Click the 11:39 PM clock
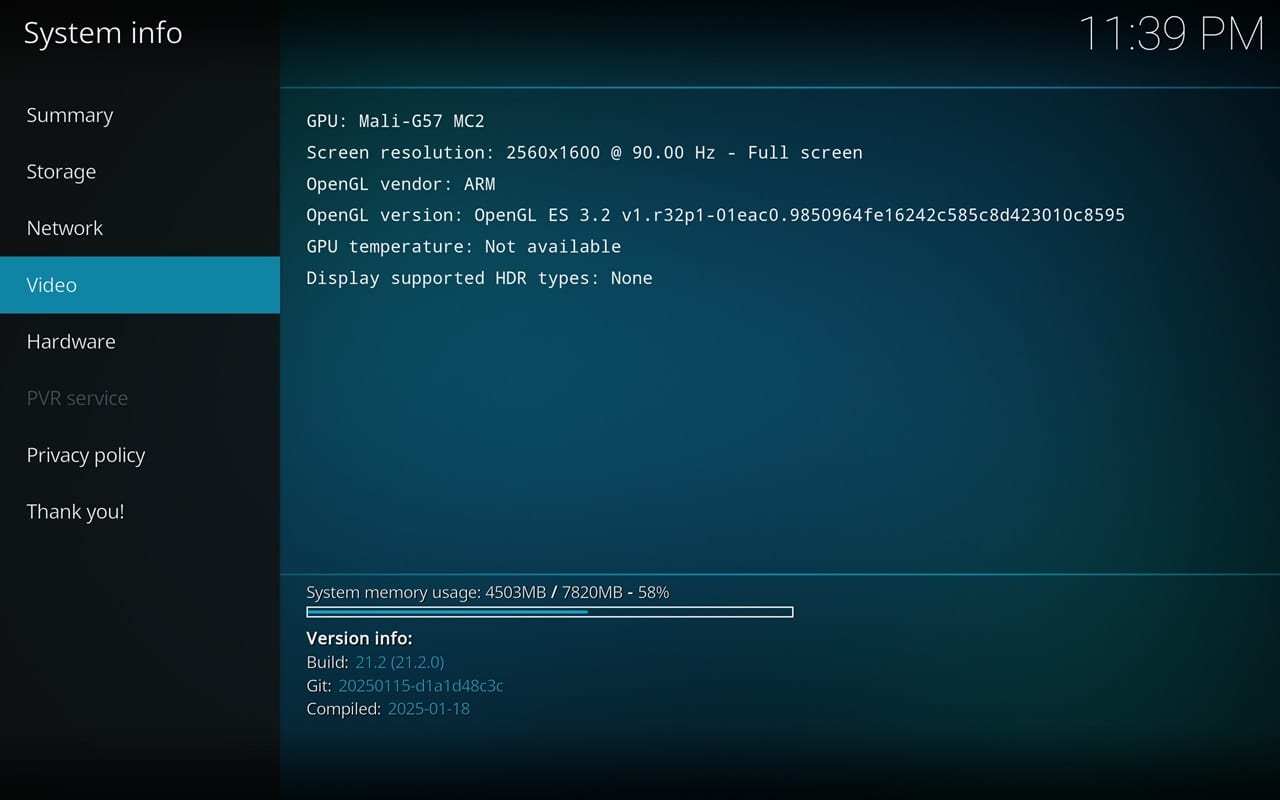The width and height of the screenshot is (1280, 800). click(x=1171, y=34)
